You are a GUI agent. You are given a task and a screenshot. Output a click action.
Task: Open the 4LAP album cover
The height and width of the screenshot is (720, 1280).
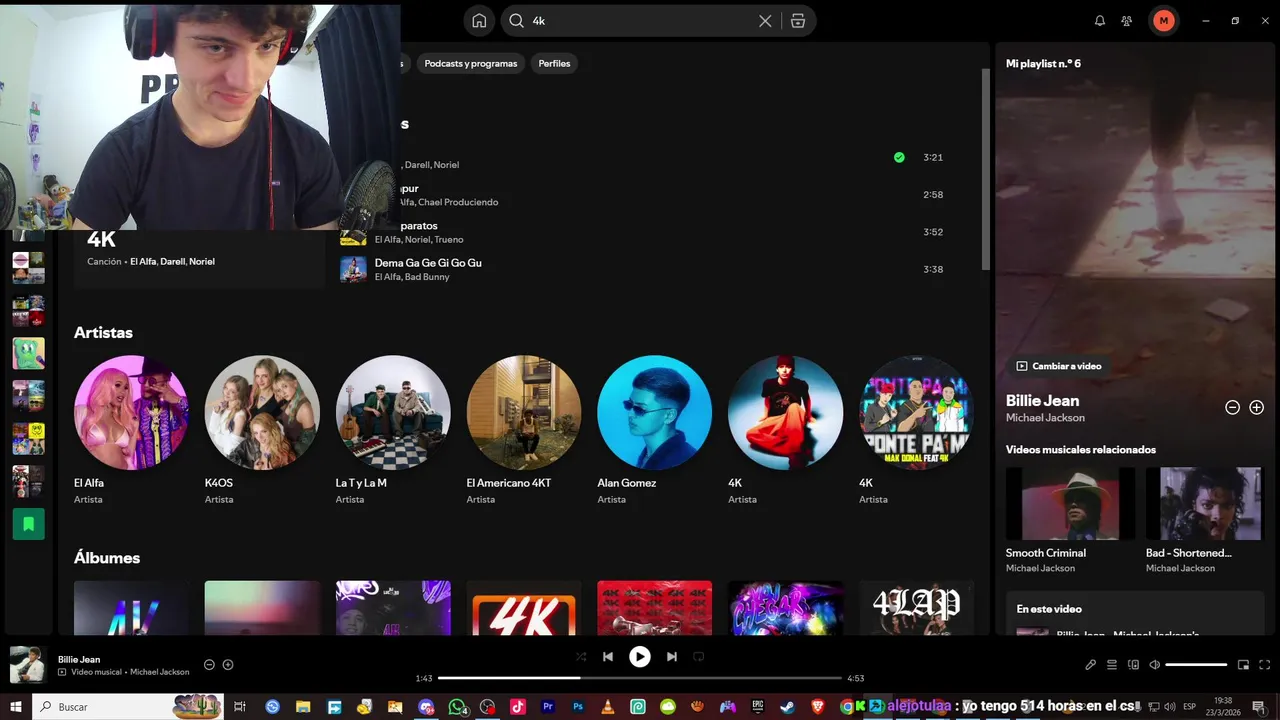[x=917, y=608]
